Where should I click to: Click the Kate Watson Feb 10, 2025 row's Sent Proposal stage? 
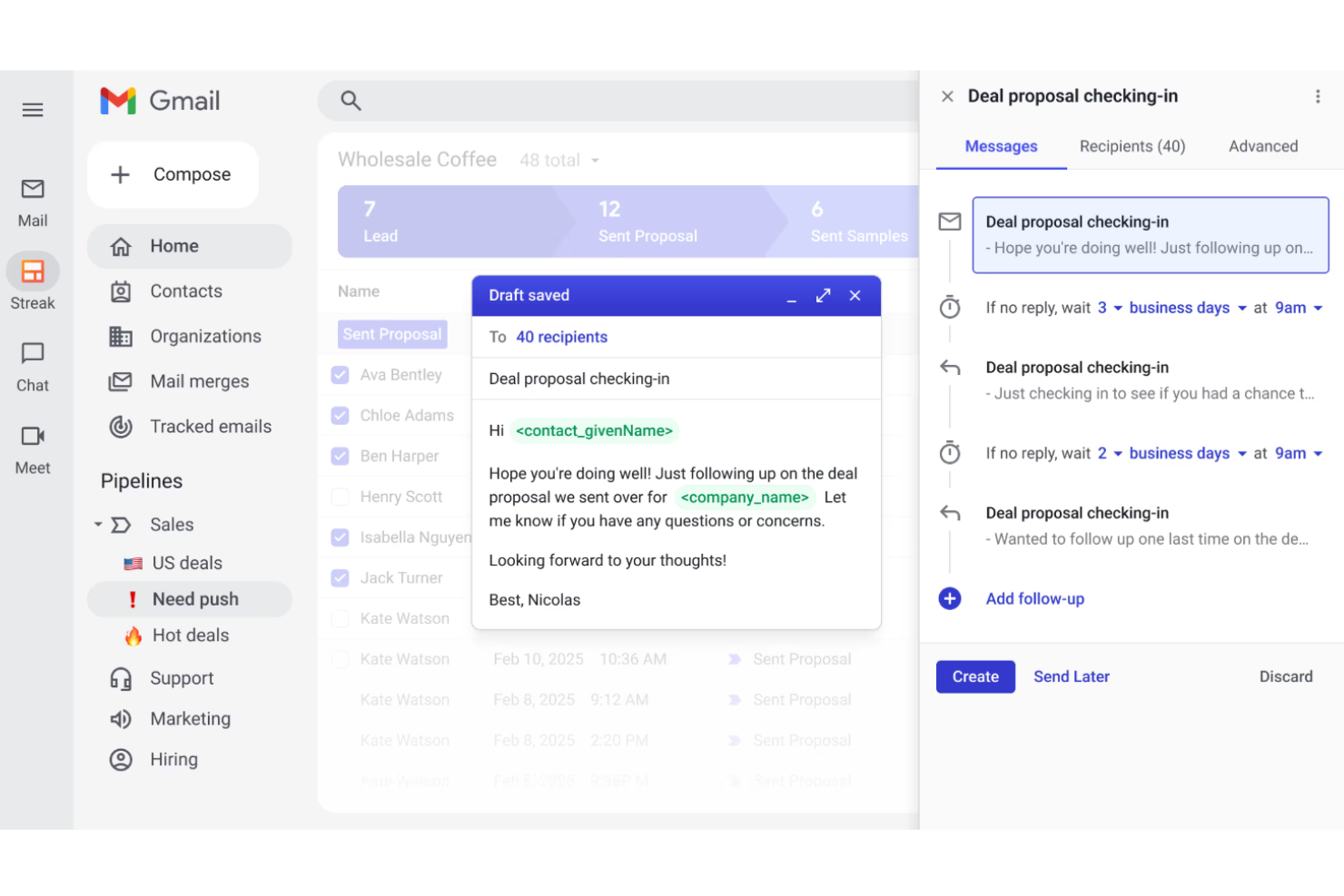(x=790, y=659)
